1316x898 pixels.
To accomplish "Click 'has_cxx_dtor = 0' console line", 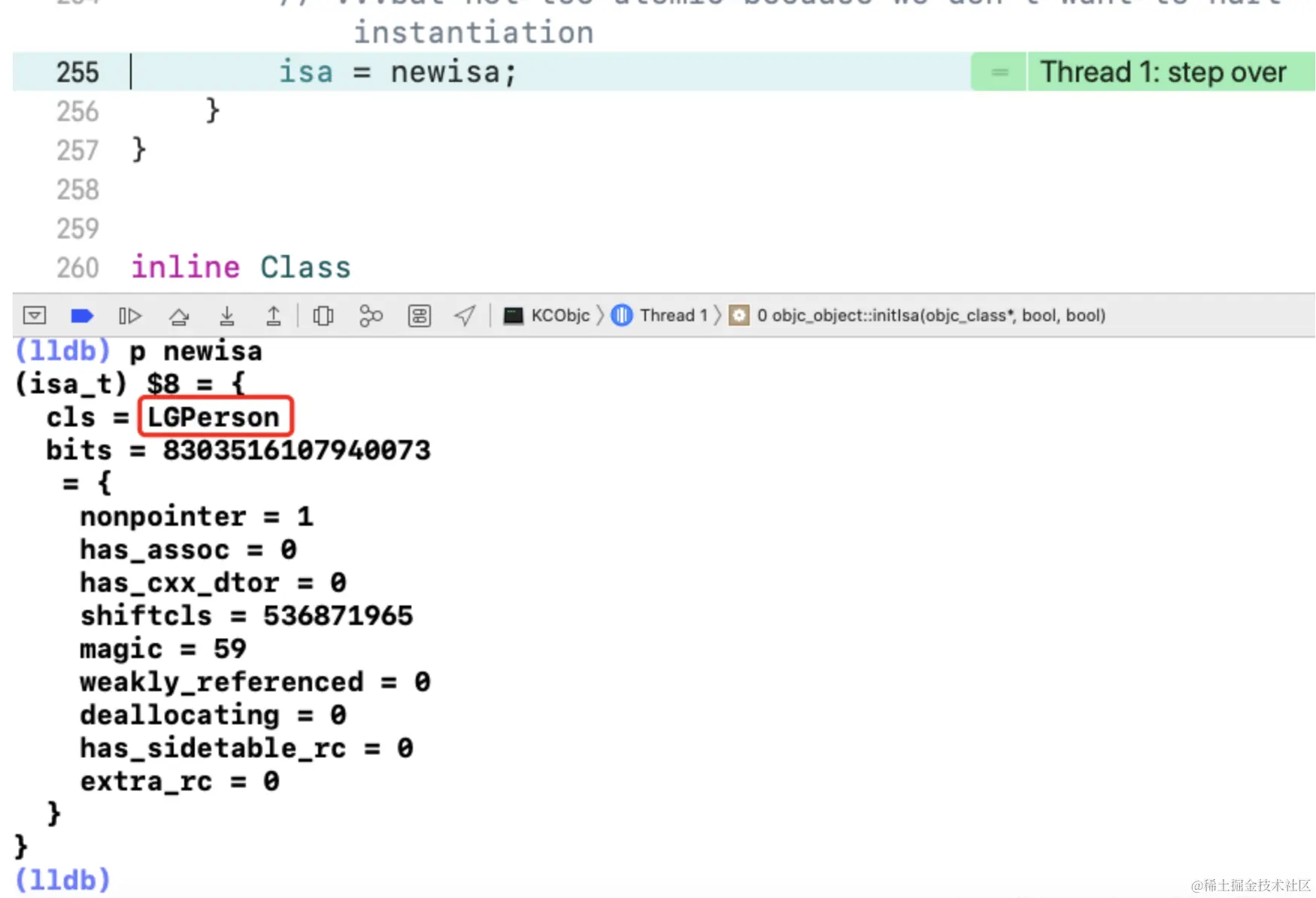I will point(214,582).
